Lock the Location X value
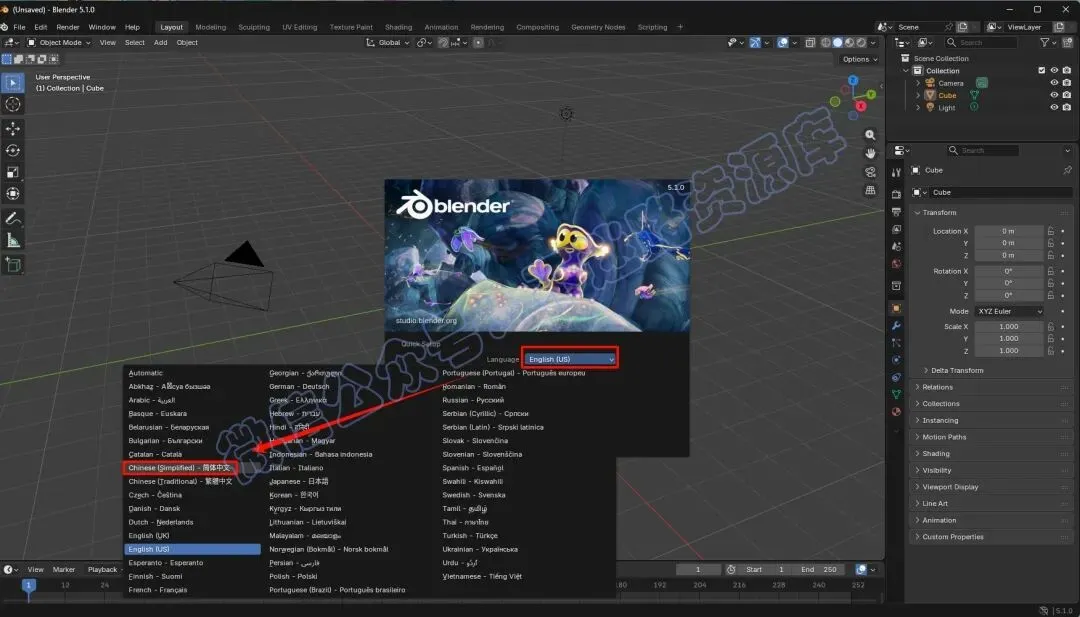This screenshot has height=617, width=1080. pyautogui.click(x=1051, y=231)
